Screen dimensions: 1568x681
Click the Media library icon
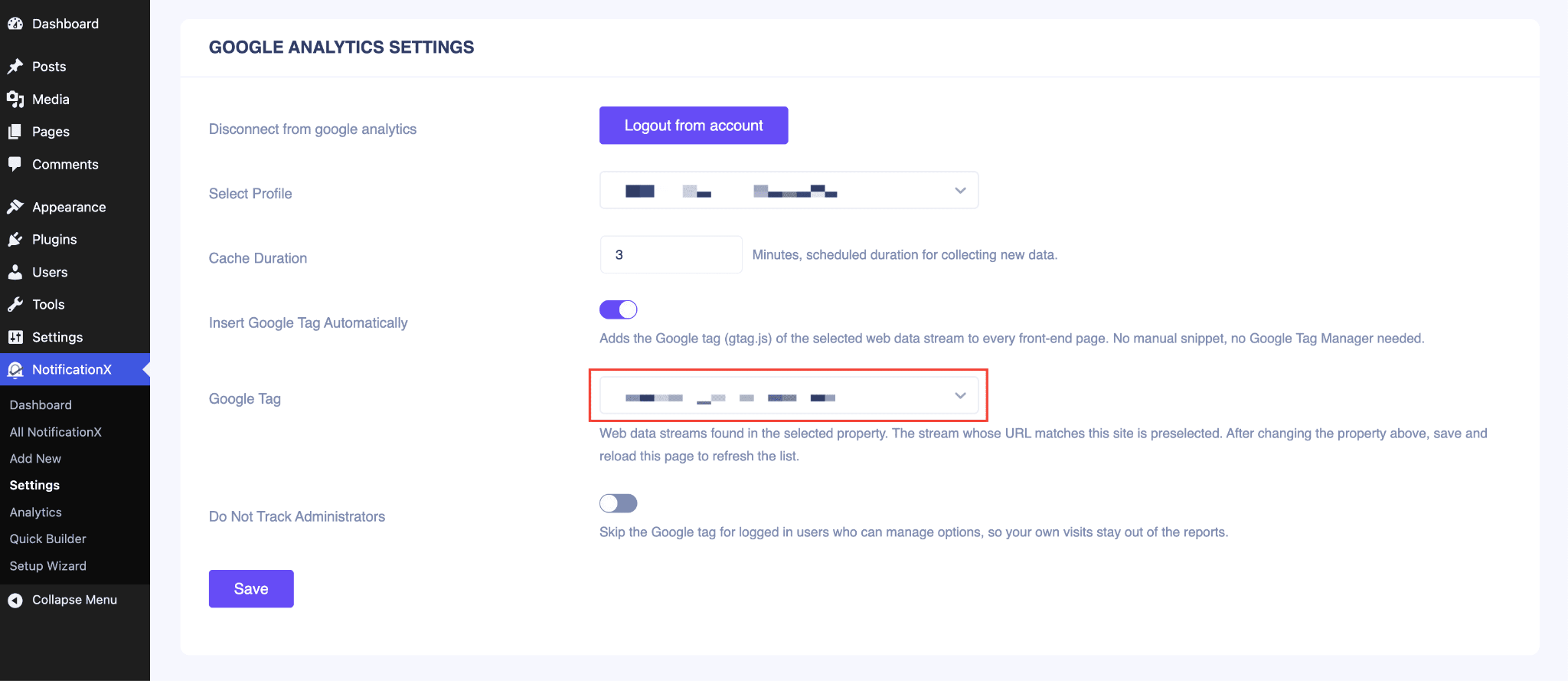(15, 100)
